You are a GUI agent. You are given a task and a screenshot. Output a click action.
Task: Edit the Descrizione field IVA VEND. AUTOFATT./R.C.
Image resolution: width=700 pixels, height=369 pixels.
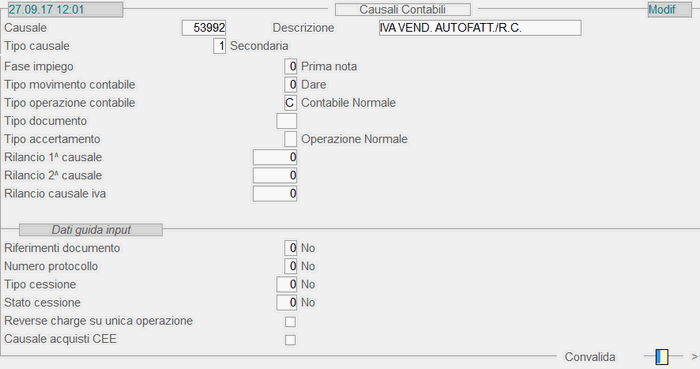coord(480,28)
